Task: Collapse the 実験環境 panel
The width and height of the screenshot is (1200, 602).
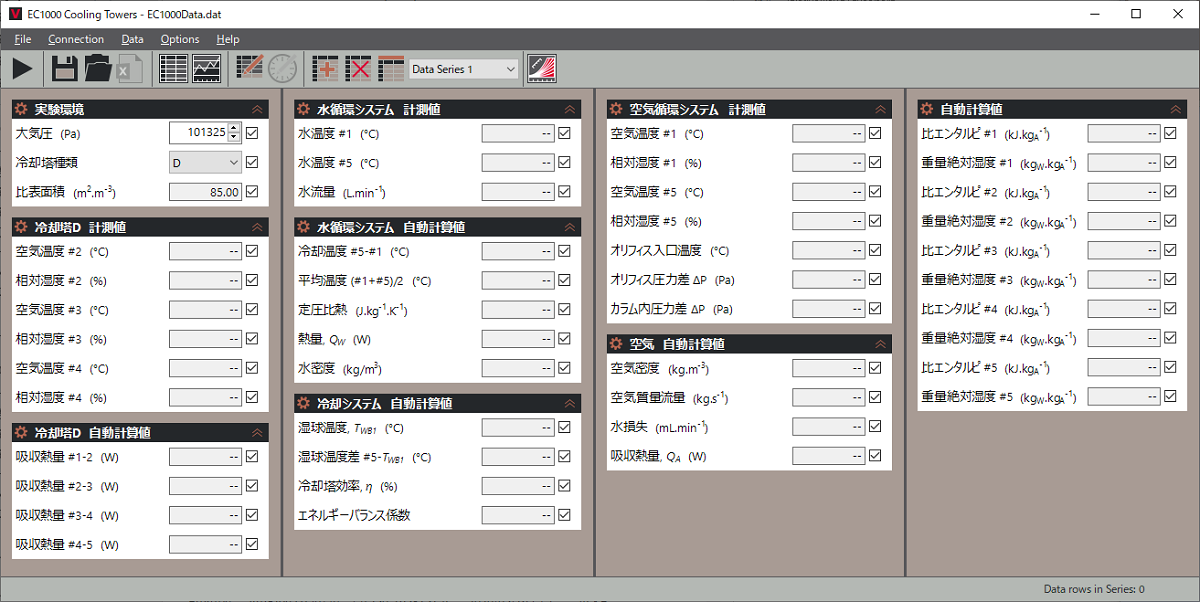Action: coord(257,109)
